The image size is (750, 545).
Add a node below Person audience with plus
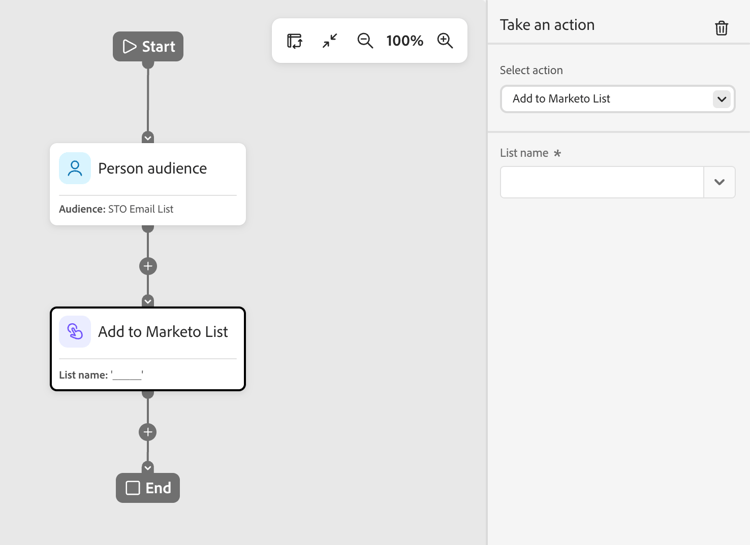(x=148, y=266)
